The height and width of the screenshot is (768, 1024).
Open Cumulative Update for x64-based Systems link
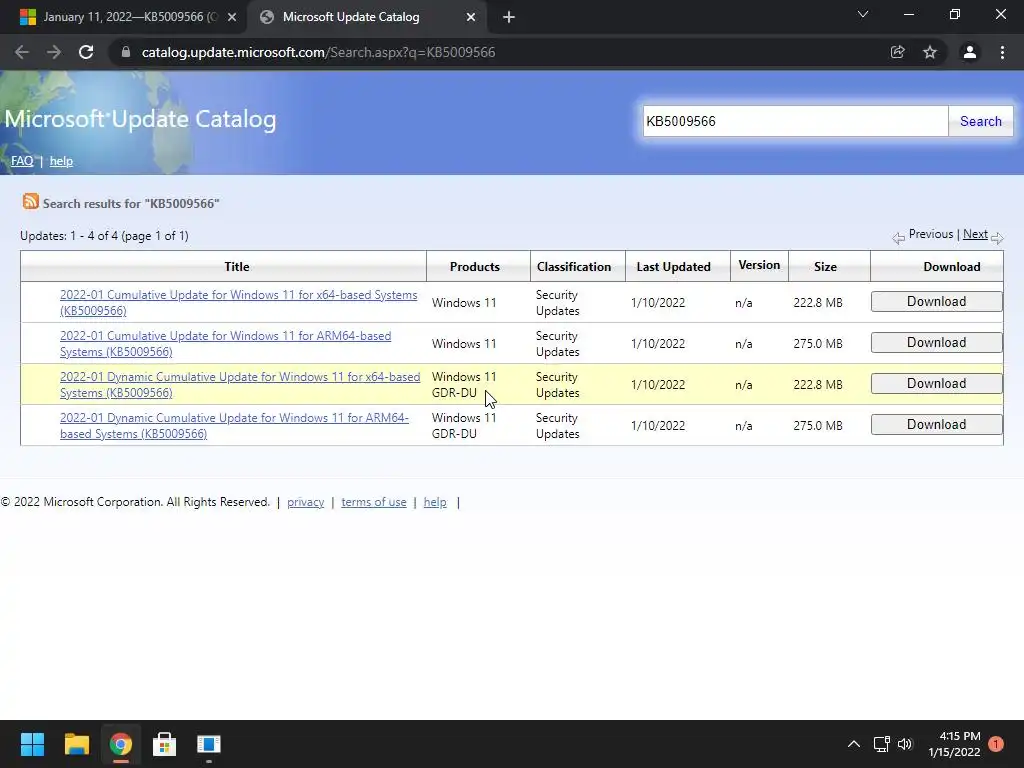238,302
